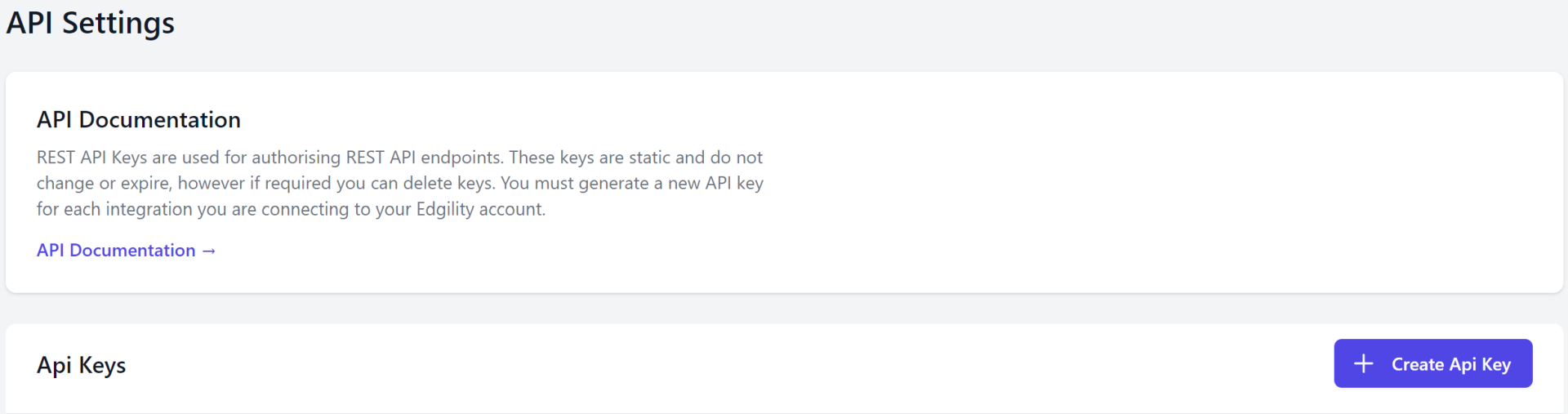Open the API Documentation link
1568x414 pixels.
click(127, 251)
